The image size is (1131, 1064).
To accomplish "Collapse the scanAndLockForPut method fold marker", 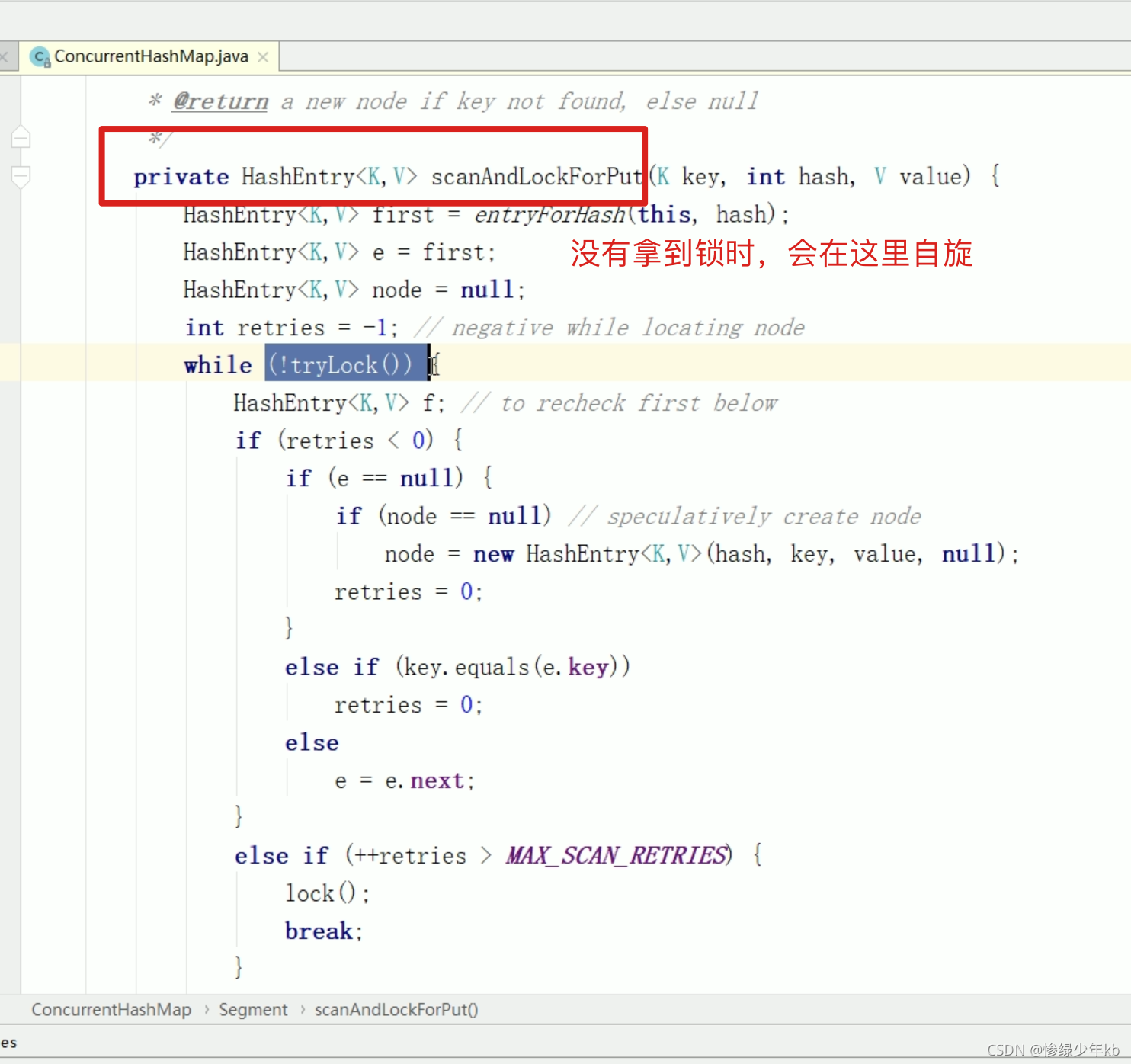I will [x=21, y=177].
